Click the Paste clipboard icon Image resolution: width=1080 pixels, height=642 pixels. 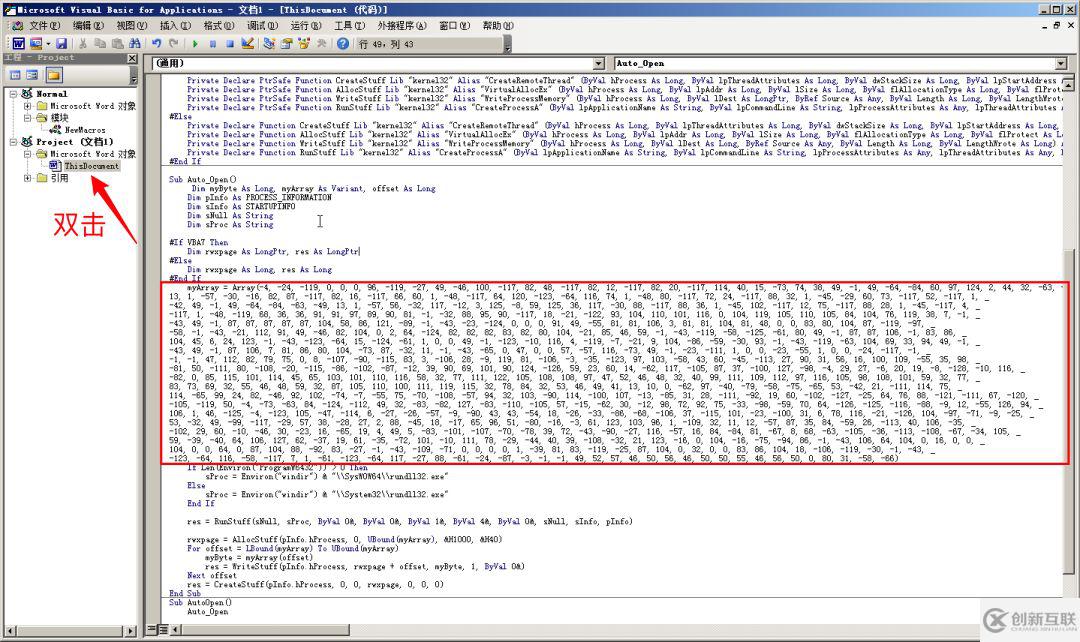coord(118,43)
